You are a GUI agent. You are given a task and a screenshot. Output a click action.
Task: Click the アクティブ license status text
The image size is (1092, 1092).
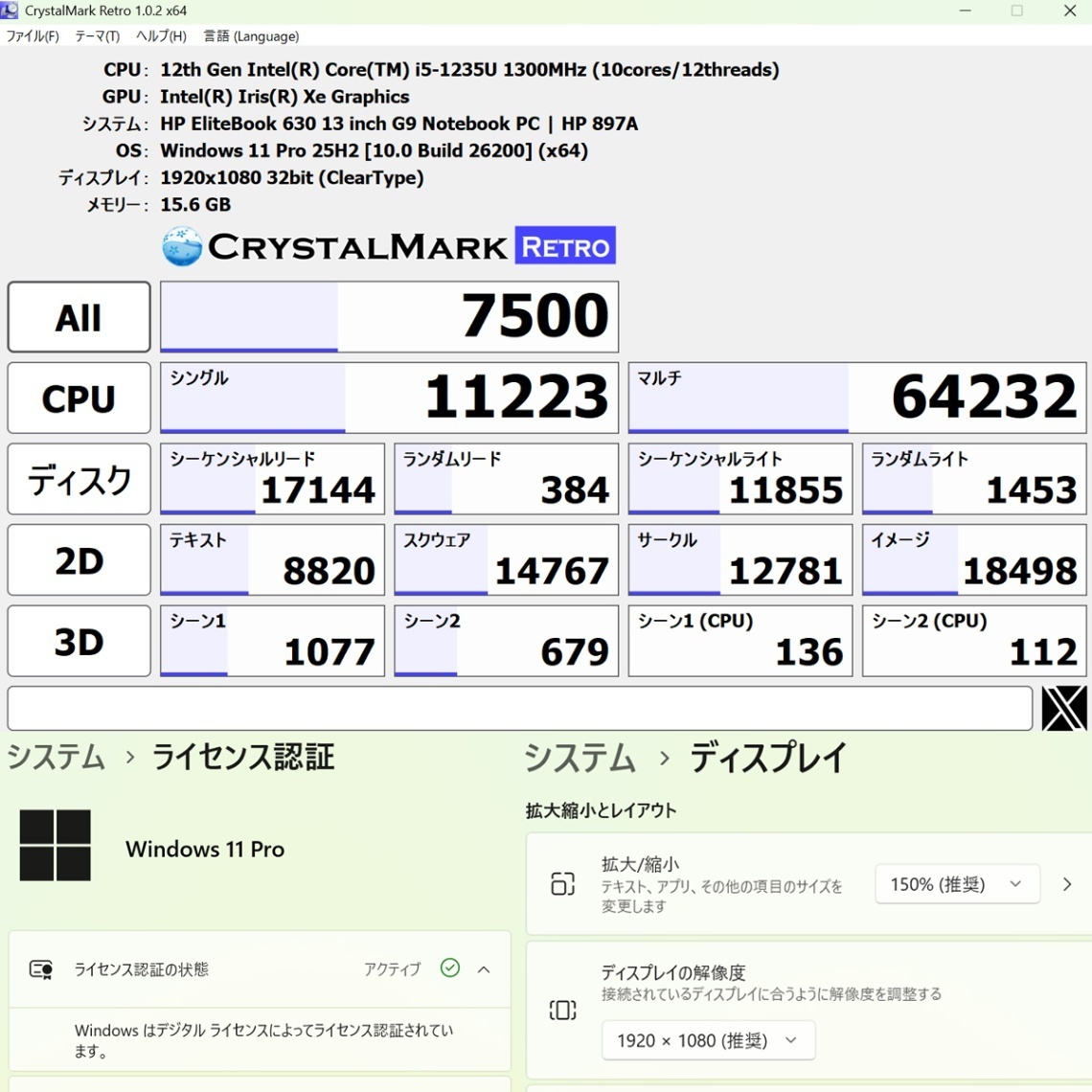(393, 969)
